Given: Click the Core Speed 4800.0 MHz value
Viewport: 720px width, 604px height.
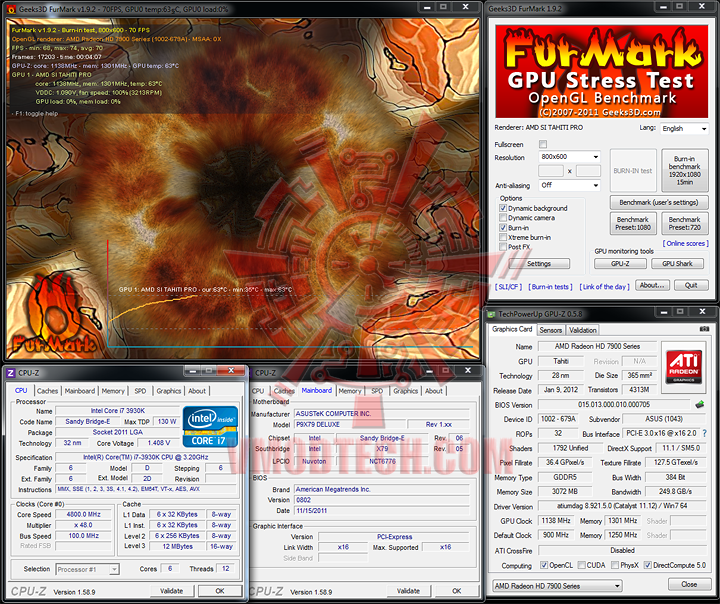Looking at the screenshot, I should [84, 514].
